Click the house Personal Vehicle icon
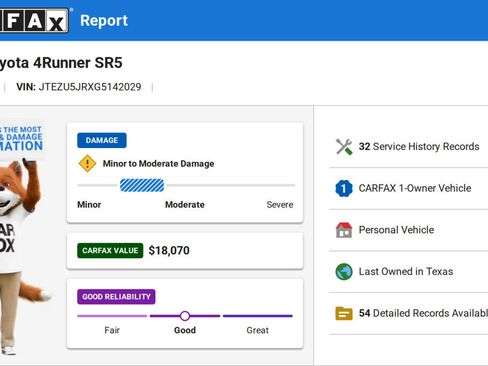 tap(344, 230)
